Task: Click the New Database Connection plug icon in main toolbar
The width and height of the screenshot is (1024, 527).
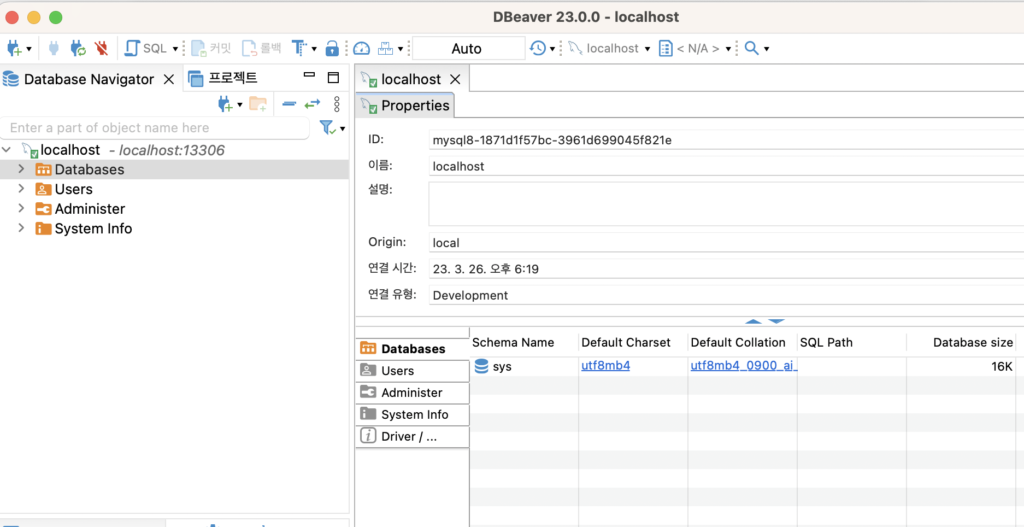Action: click(x=14, y=48)
